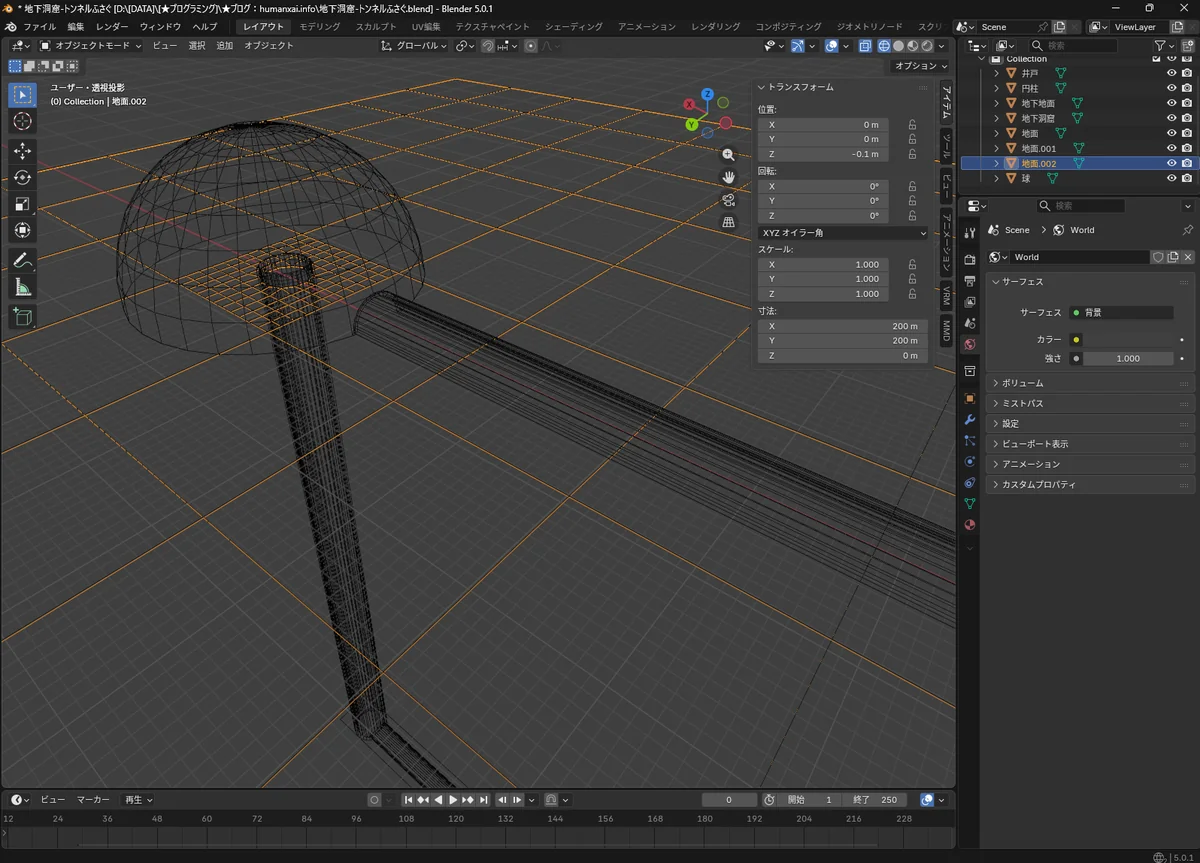Switch to the モデリング workspace tab
The height and width of the screenshot is (863, 1200).
point(319,27)
